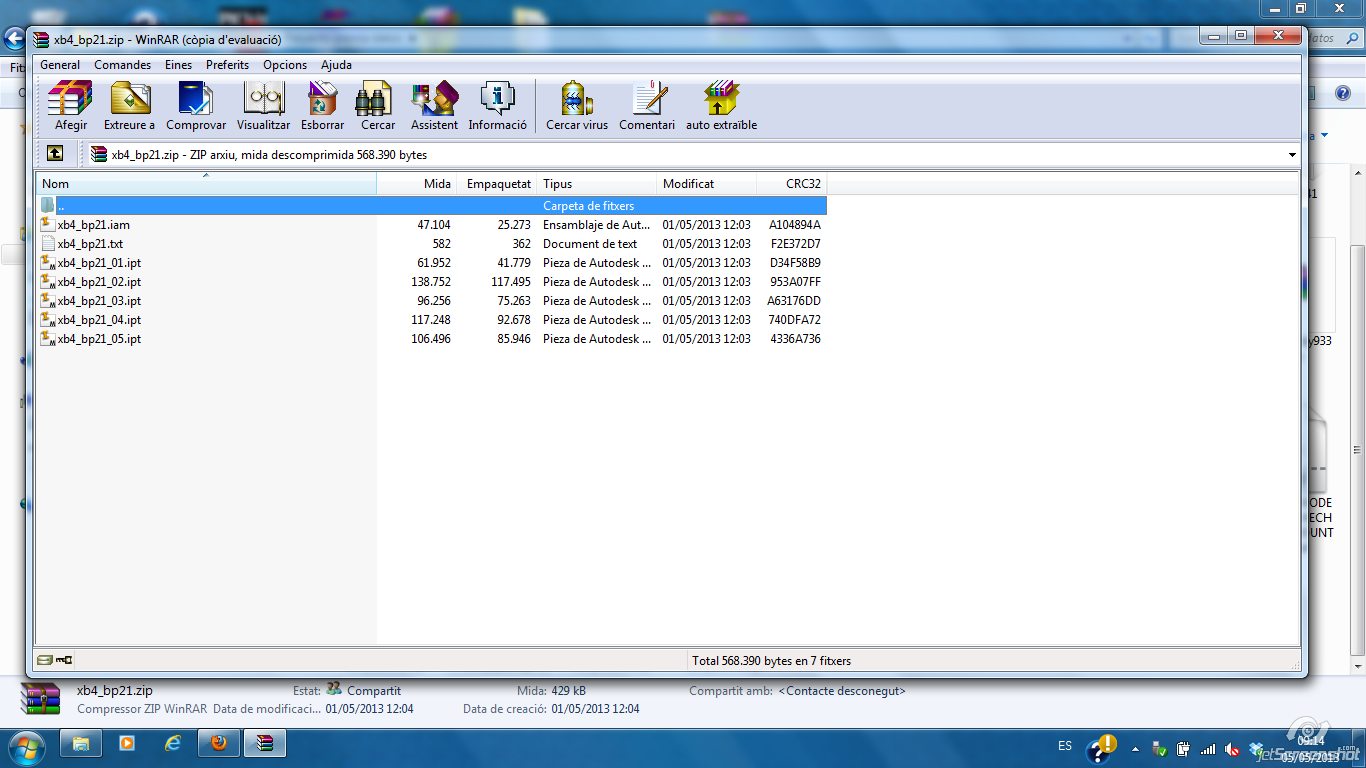Select file xb4_bp21.iam

[432, 225]
